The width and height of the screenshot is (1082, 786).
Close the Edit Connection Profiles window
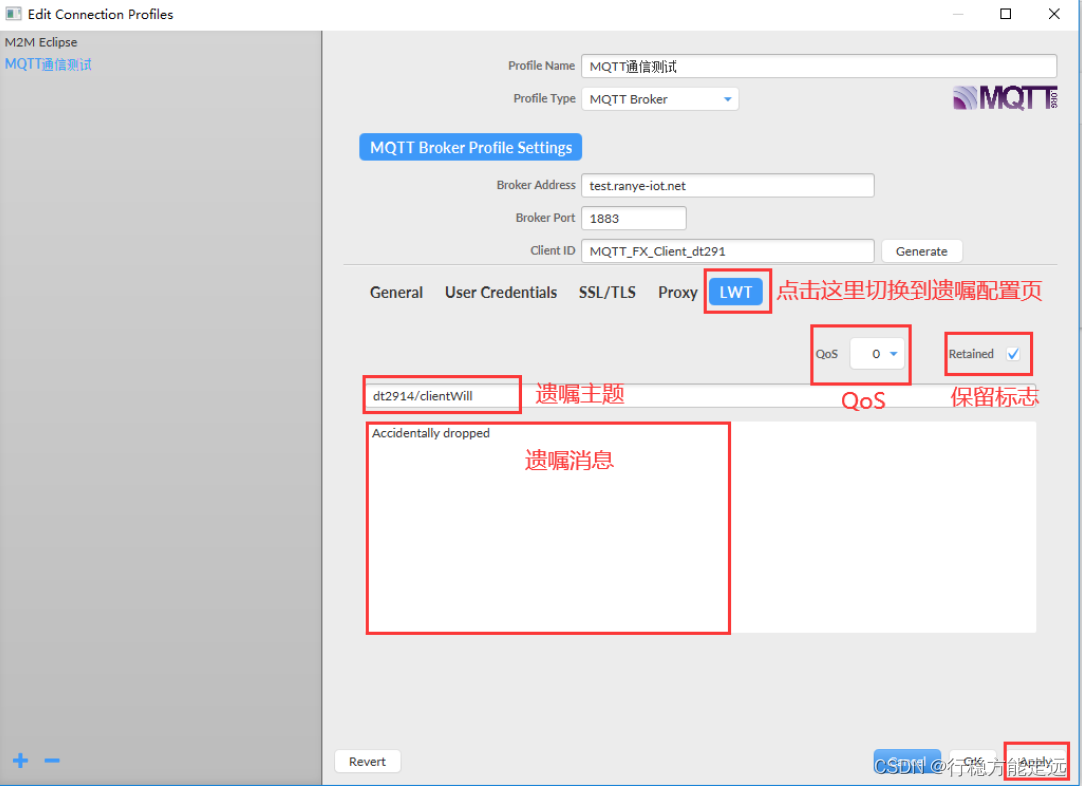[x=1054, y=14]
